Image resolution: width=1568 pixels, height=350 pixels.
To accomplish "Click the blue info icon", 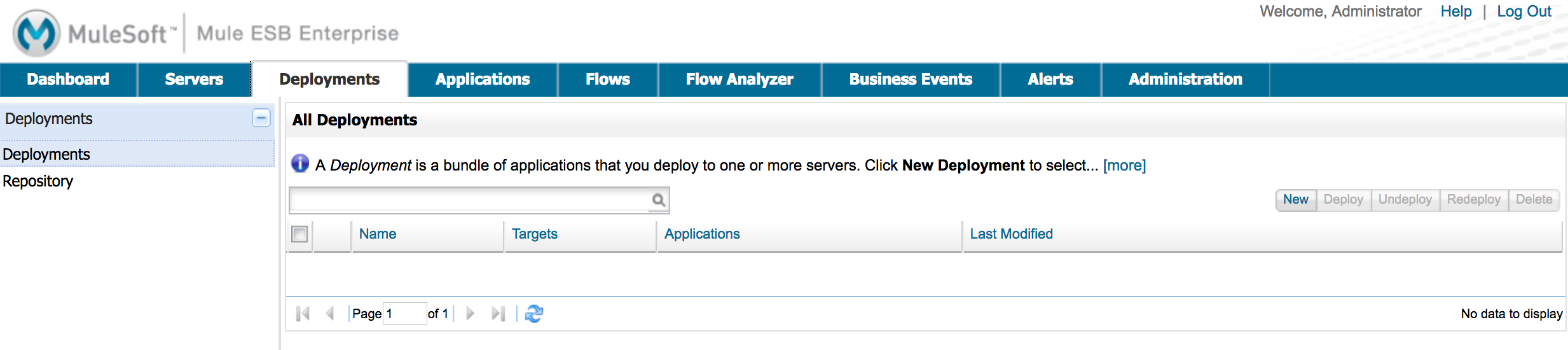I will 300,164.
